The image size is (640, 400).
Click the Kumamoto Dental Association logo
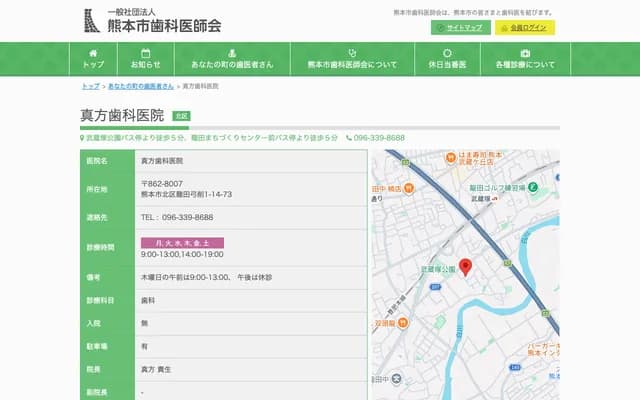coord(152,20)
